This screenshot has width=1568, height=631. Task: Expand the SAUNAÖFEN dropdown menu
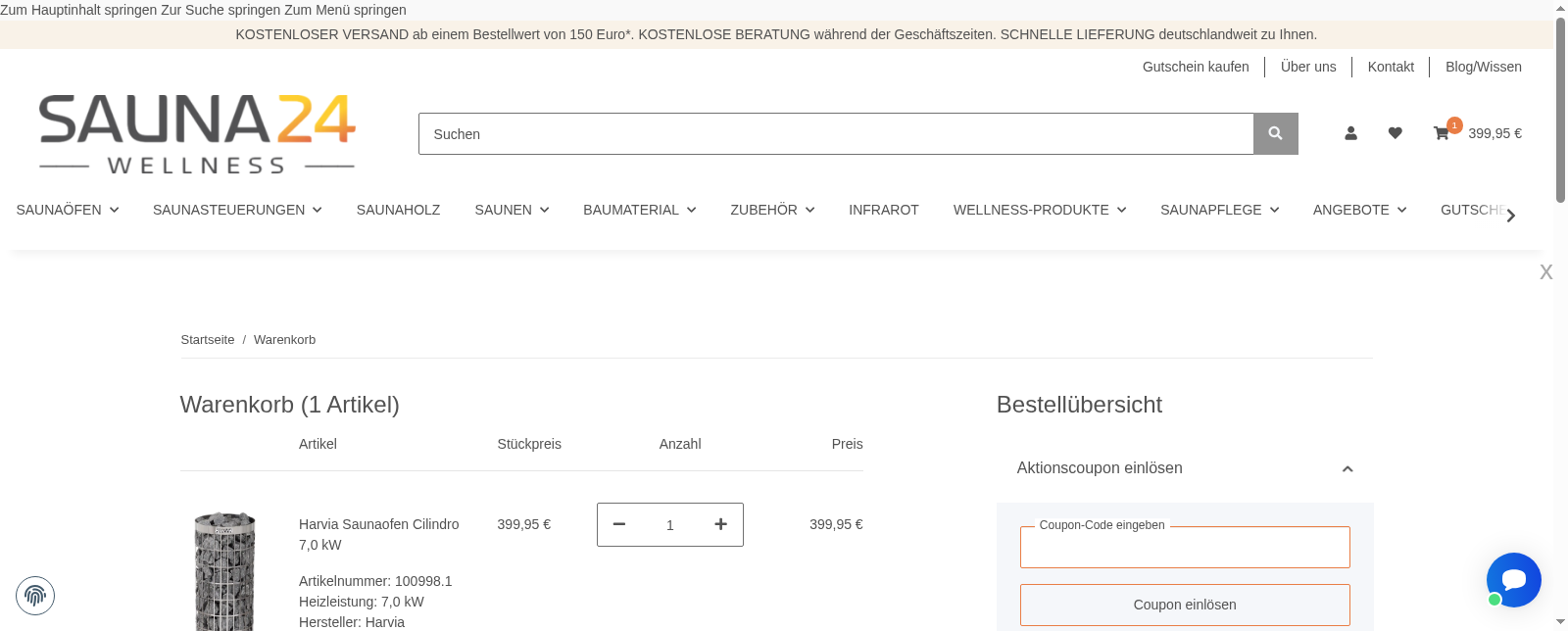click(67, 210)
